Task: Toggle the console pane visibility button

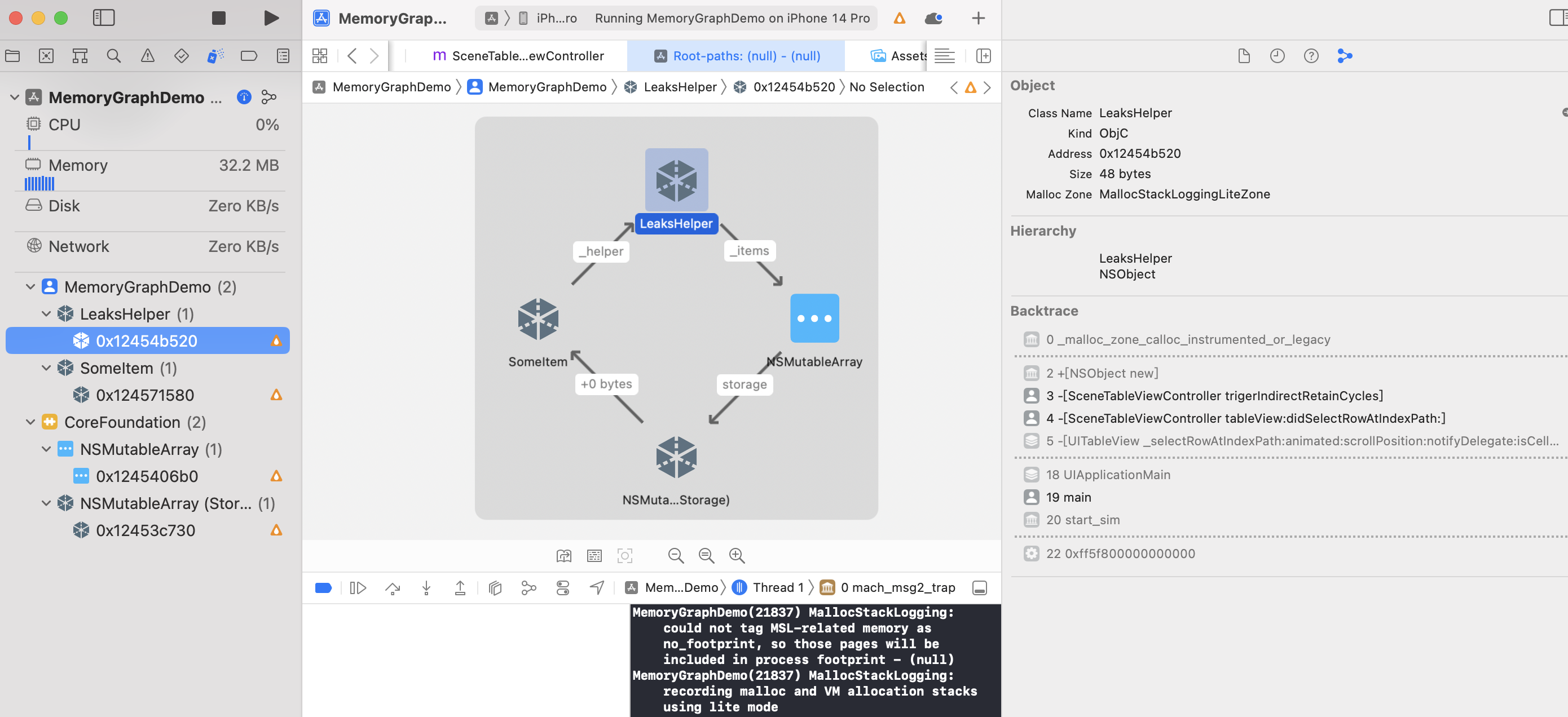Action: [979, 587]
